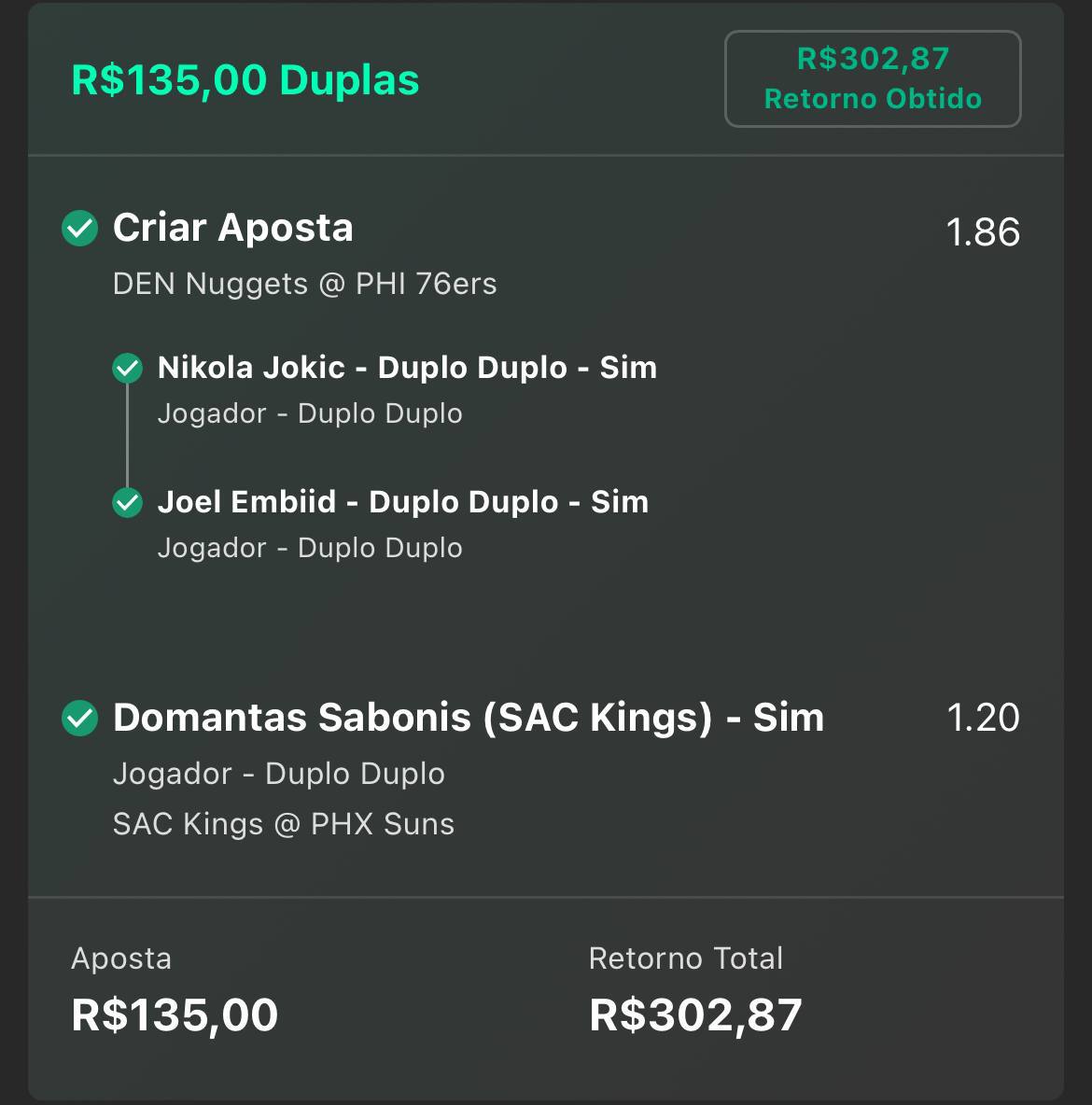Select Domantas Sabonis (SAC Kings) - Sim
This screenshot has height=1105, width=1092.
[469, 718]
